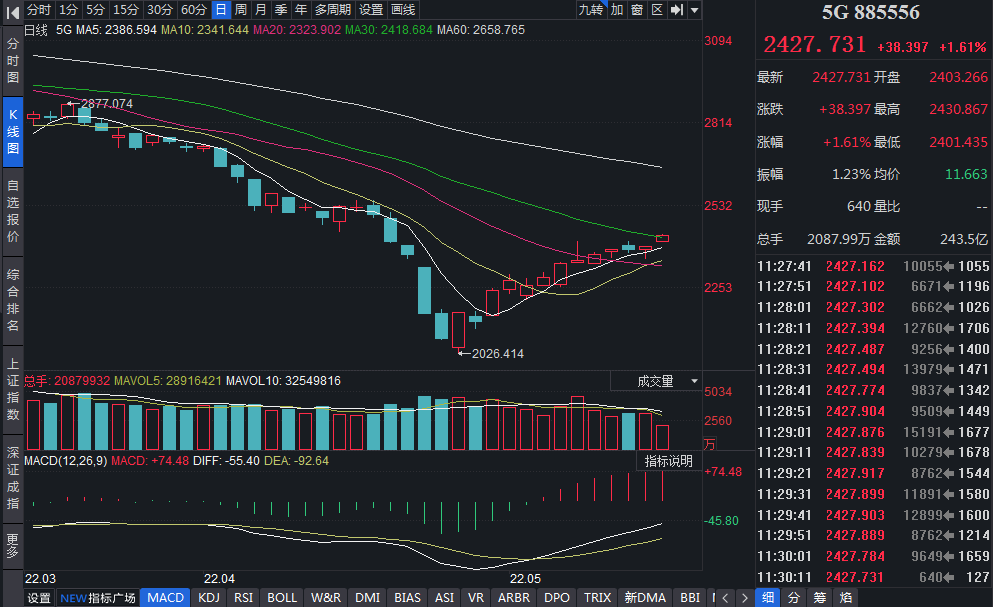The width and height of the screenshot is (993, 607).
Task: Switch to the 60分 minute period
Action: coord(194,10)
